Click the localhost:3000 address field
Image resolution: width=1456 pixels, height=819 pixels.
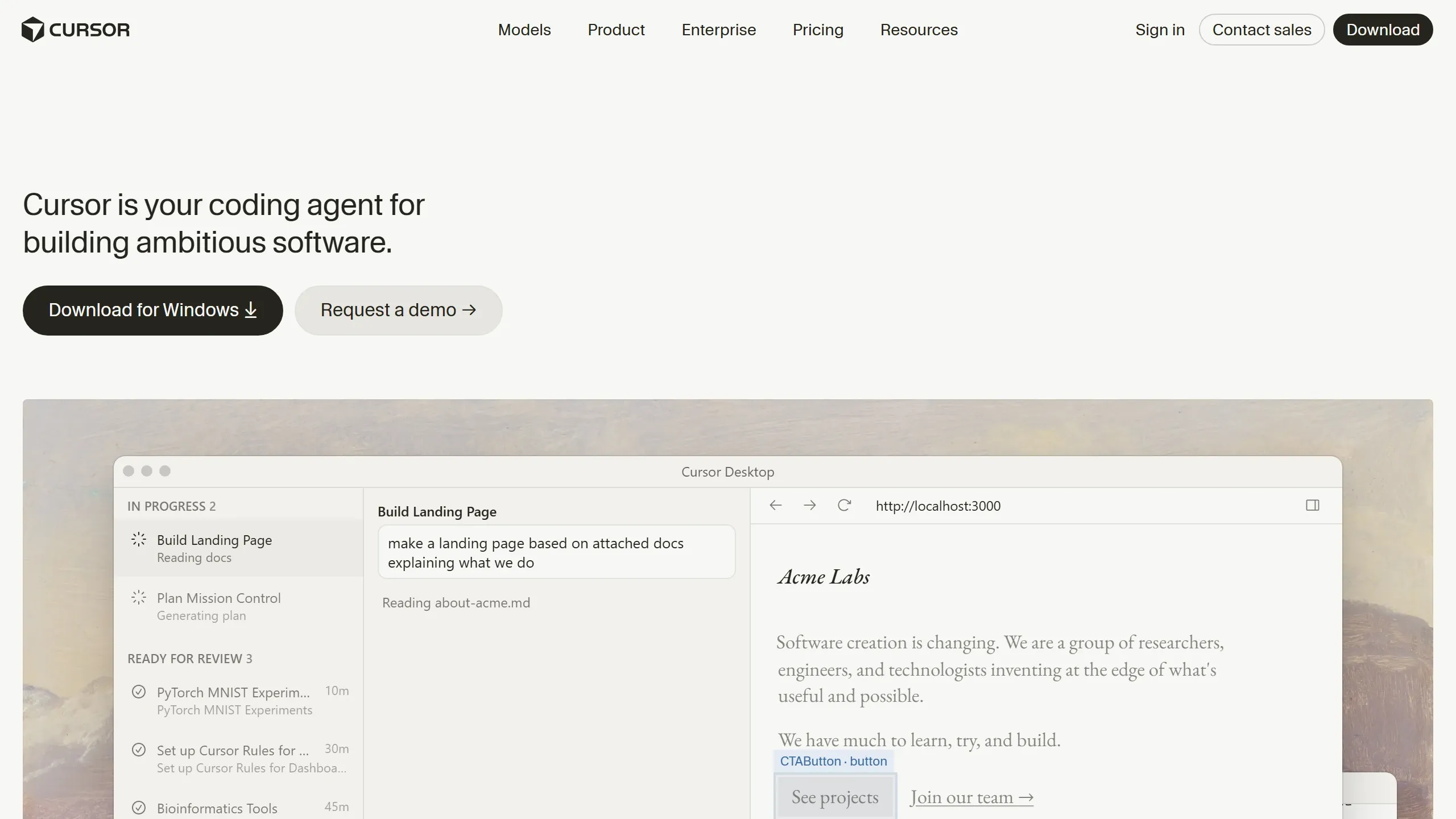pyautogui.click(x=938, y=506)
